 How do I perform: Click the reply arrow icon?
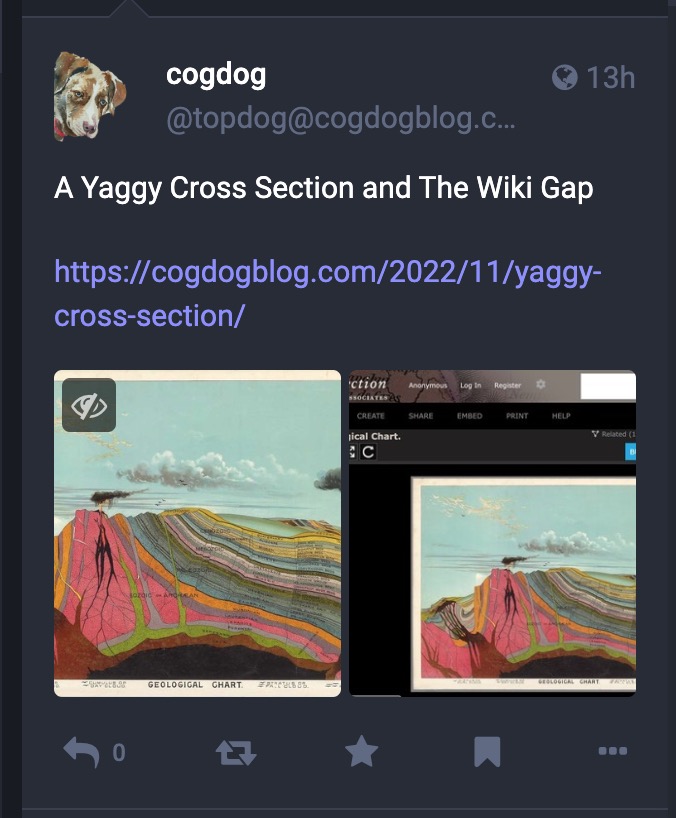click(81, 752)
